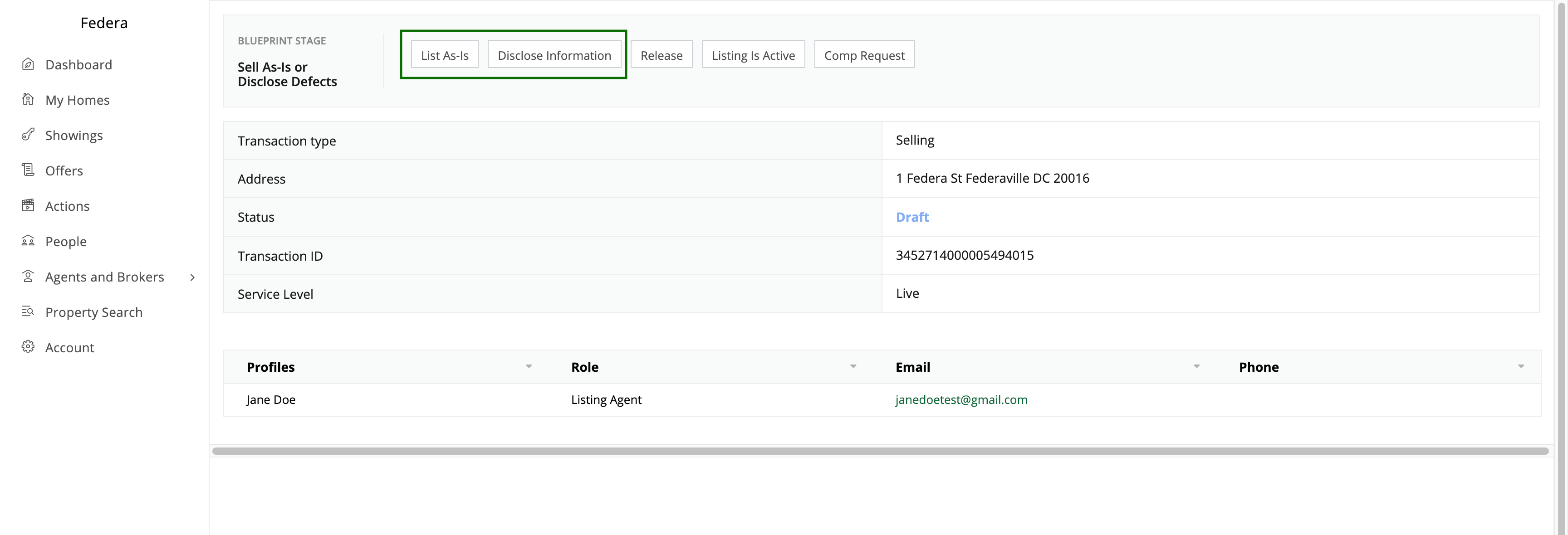Click the Agents and Brokers person icon
Viewport: 1568px width, 535px height.
(x=28, y=276)
